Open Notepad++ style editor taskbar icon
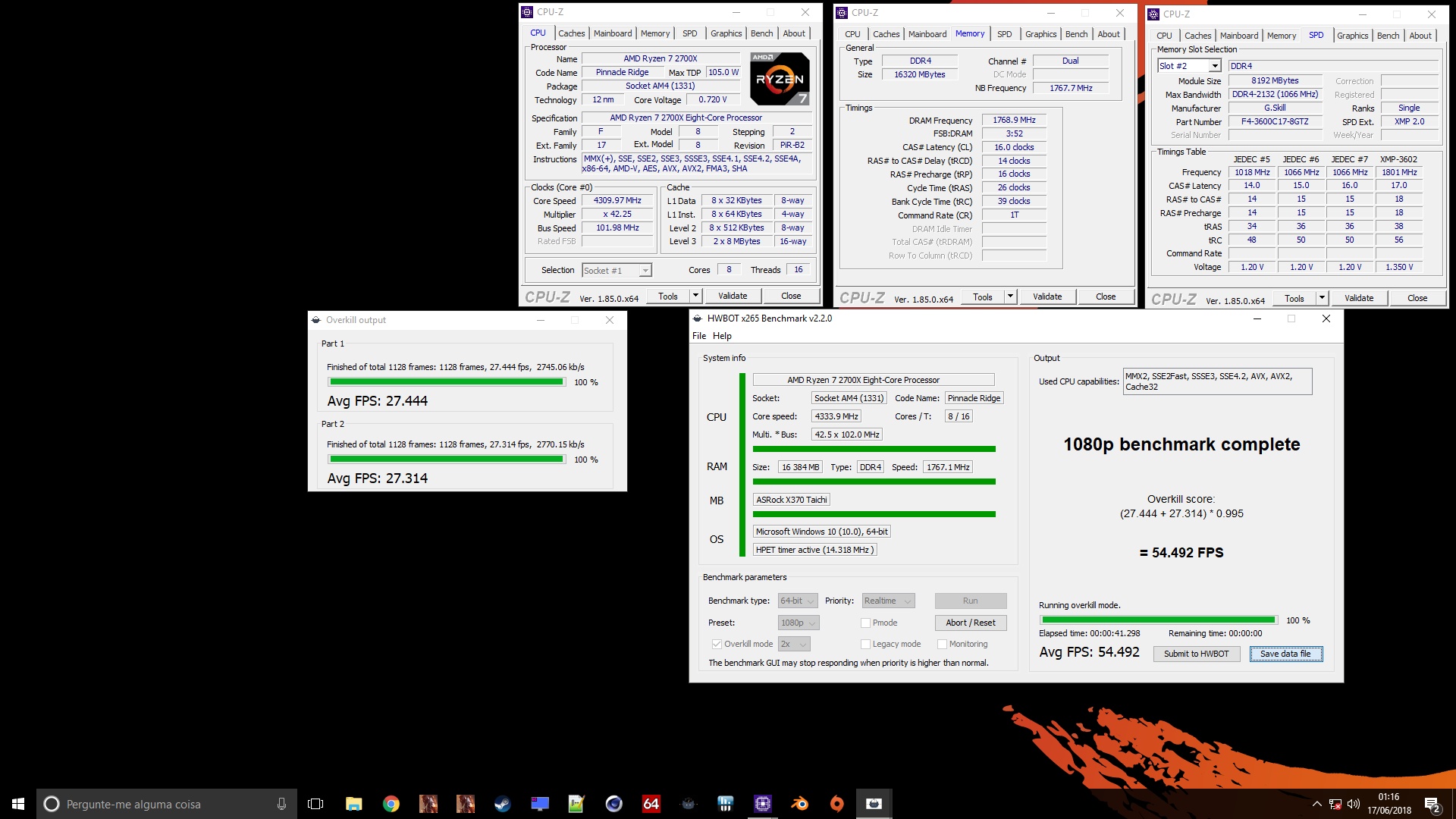The image size is (1456, 819). coord(576,804)
